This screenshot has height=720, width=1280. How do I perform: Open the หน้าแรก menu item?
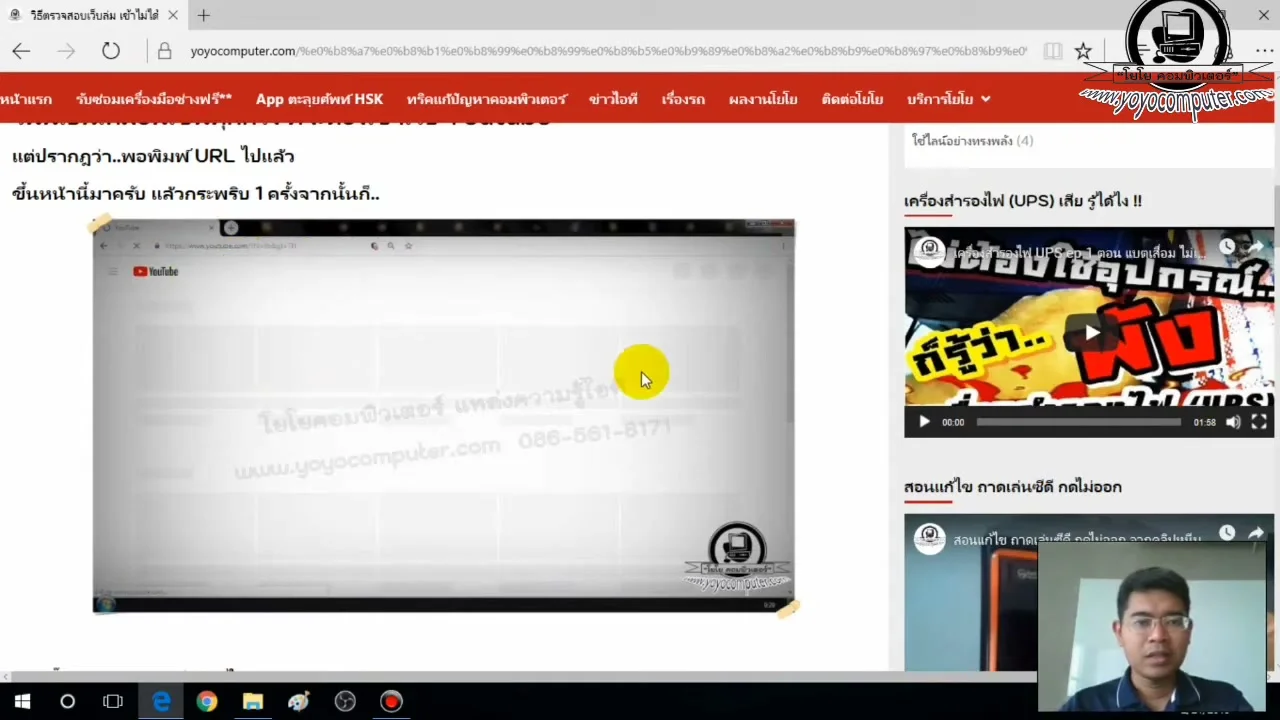pyautogui.click(x=26, y=99)
